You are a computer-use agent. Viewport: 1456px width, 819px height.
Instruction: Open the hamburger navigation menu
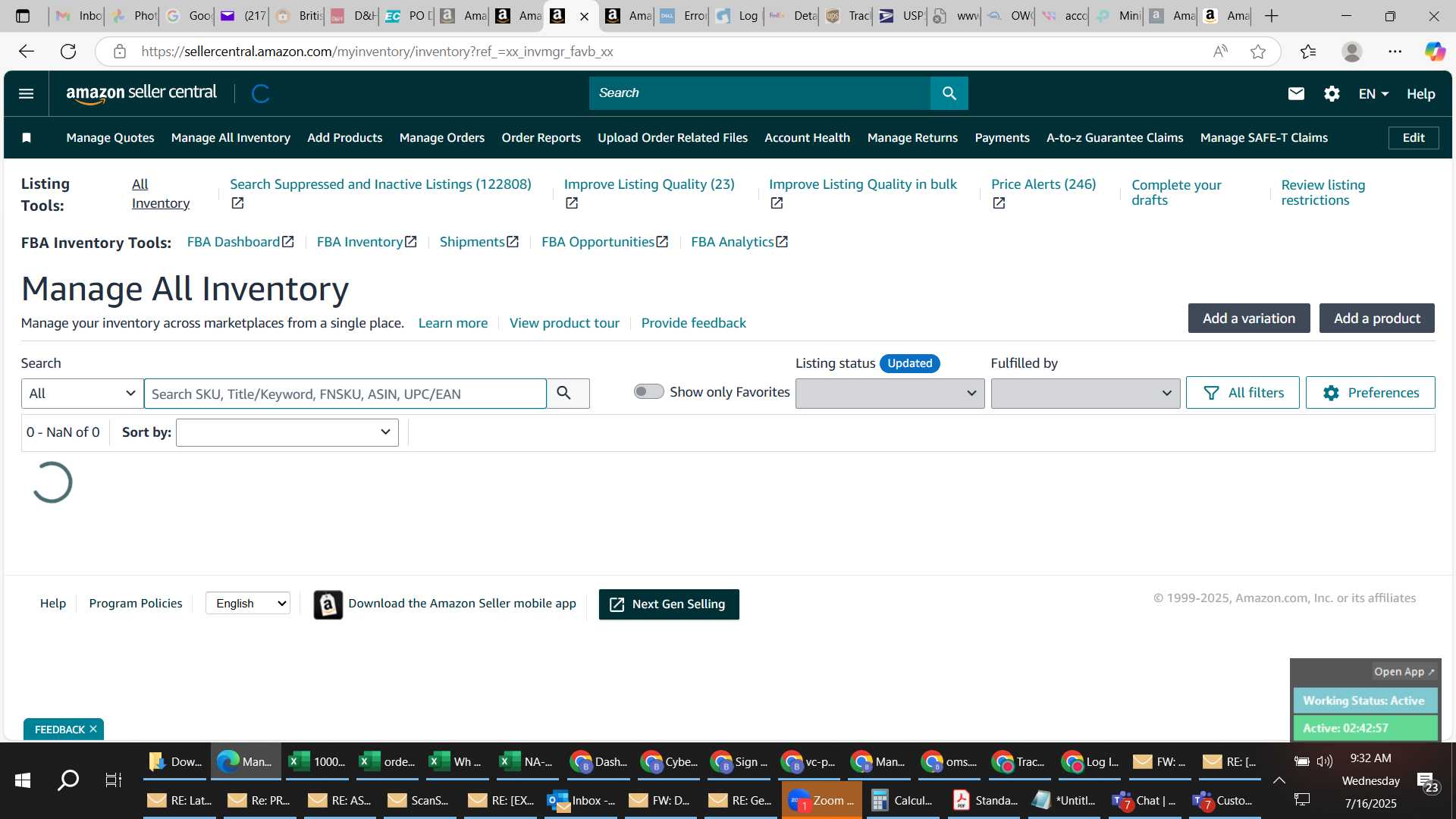tap(26, 93)
